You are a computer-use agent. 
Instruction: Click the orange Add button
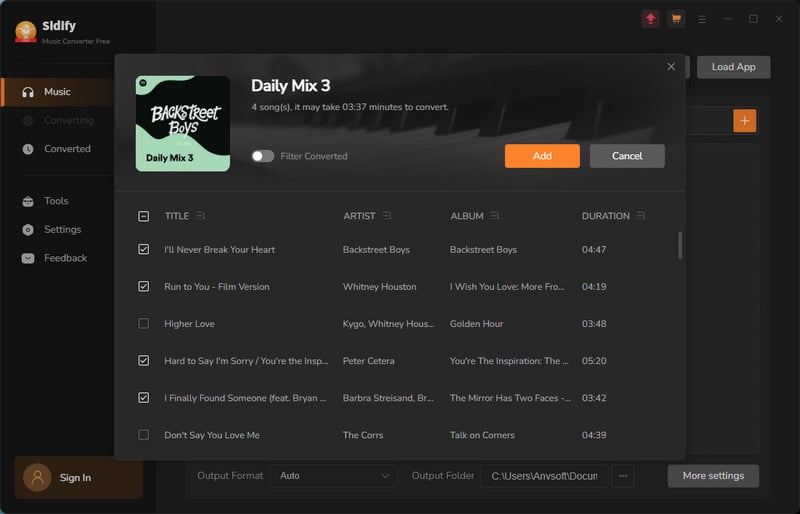tap(542, 156)
